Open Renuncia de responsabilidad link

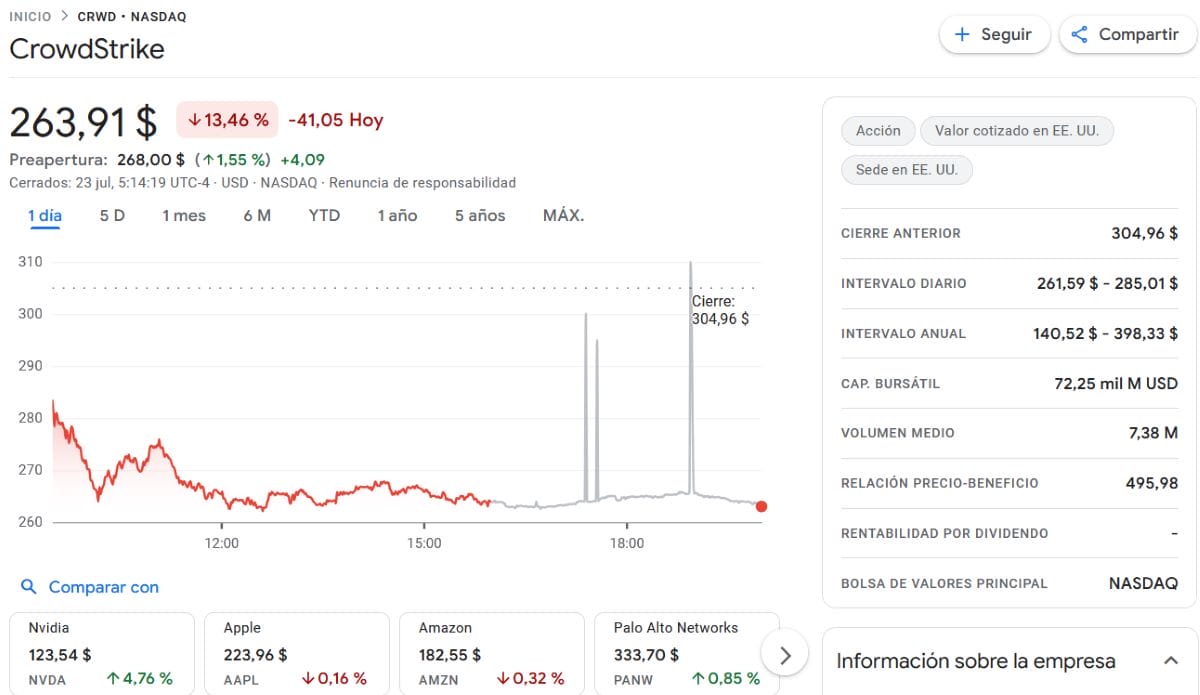click(x=422, y=183)
